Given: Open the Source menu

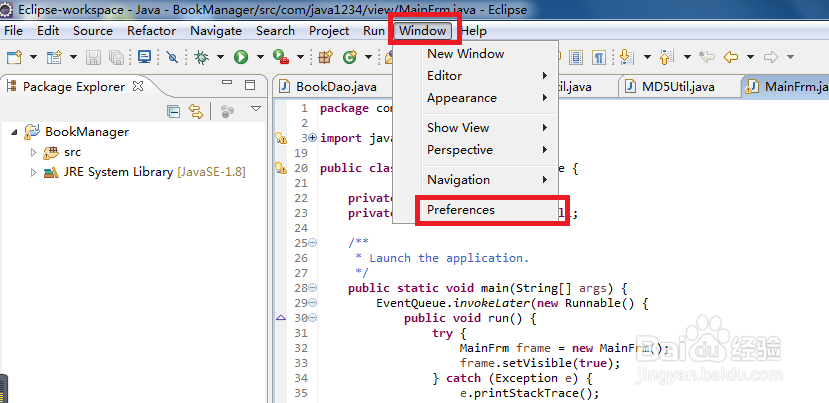Looking at the screenshot, I should point(93,31).
